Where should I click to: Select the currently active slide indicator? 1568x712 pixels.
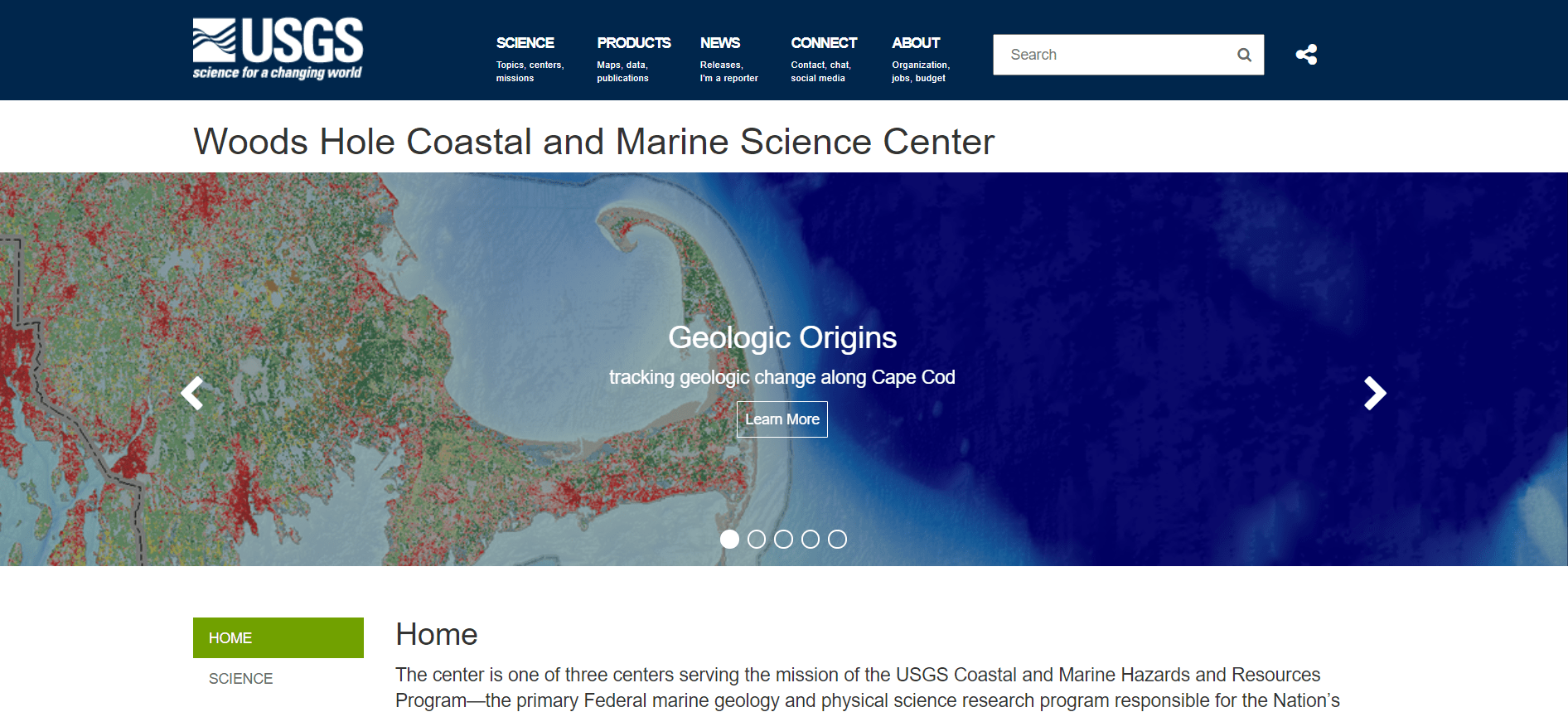(x=730, y=539)
